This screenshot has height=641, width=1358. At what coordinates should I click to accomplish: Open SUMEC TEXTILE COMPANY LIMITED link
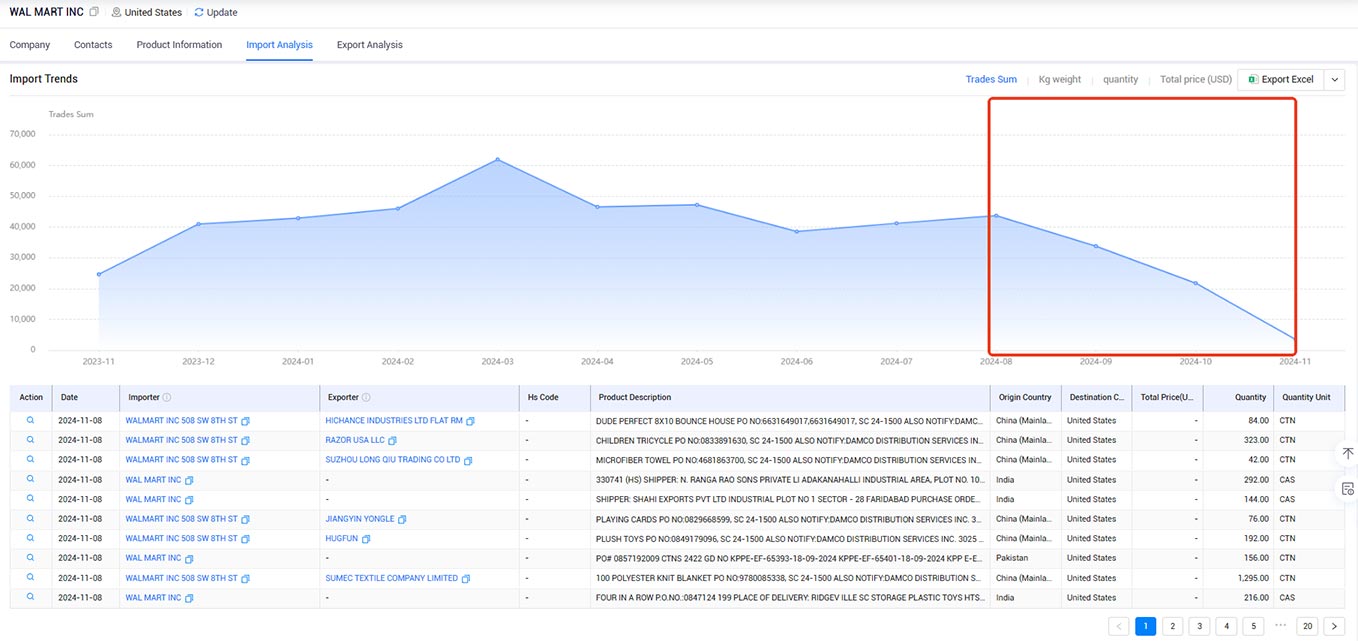391,578
